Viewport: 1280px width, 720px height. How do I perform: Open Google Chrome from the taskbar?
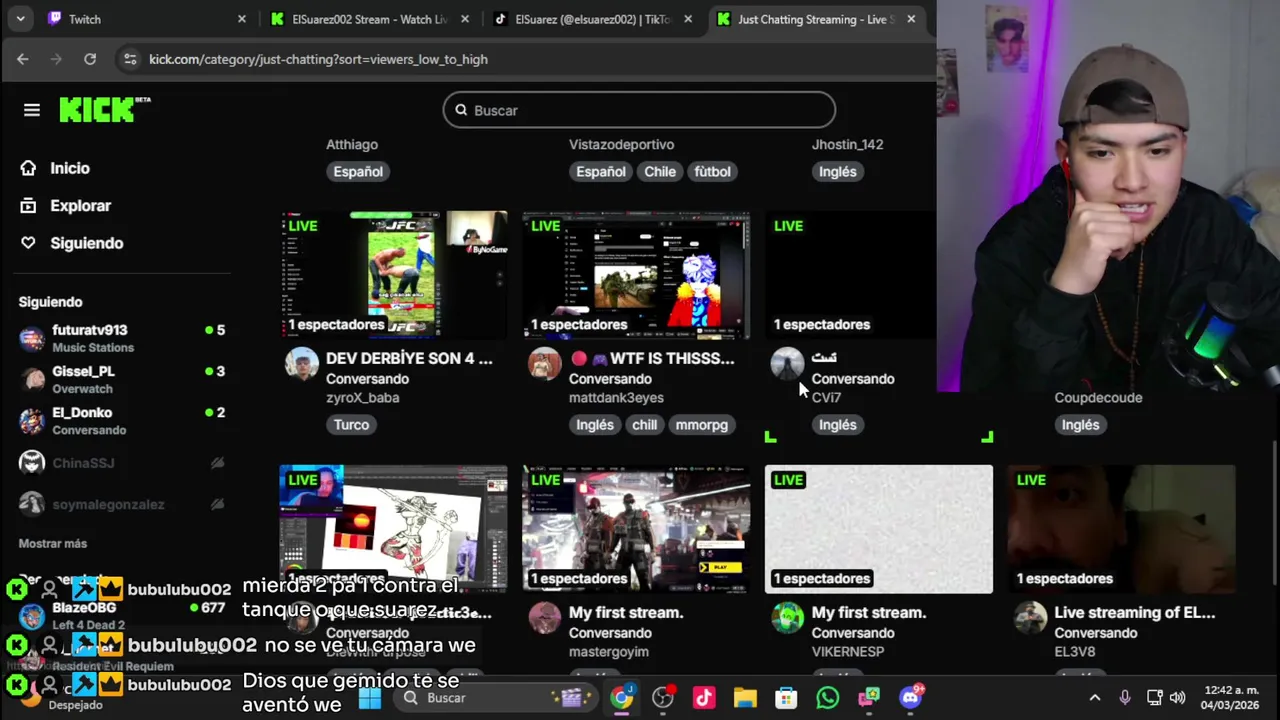(x=622, y=698)
